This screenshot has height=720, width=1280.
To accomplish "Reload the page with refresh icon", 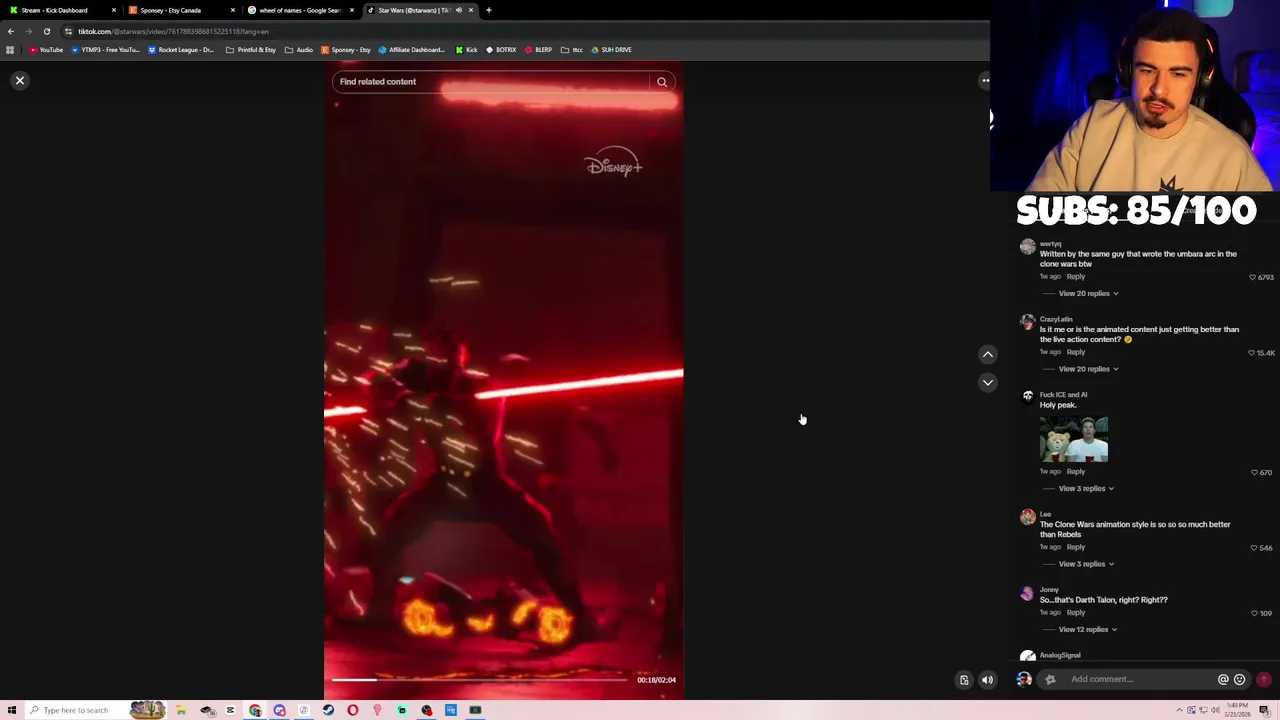I will click(x=46, y=31).
